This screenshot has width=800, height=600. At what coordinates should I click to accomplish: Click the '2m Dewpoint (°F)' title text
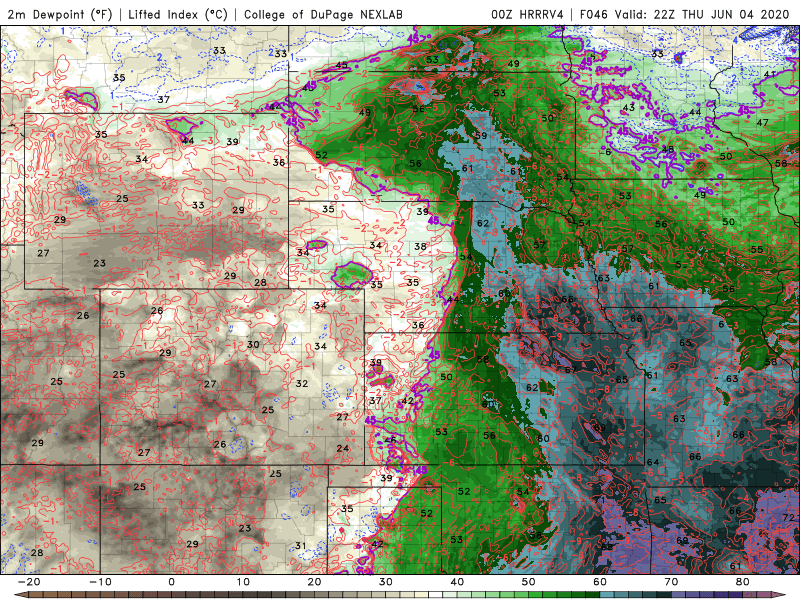point(60,14)
